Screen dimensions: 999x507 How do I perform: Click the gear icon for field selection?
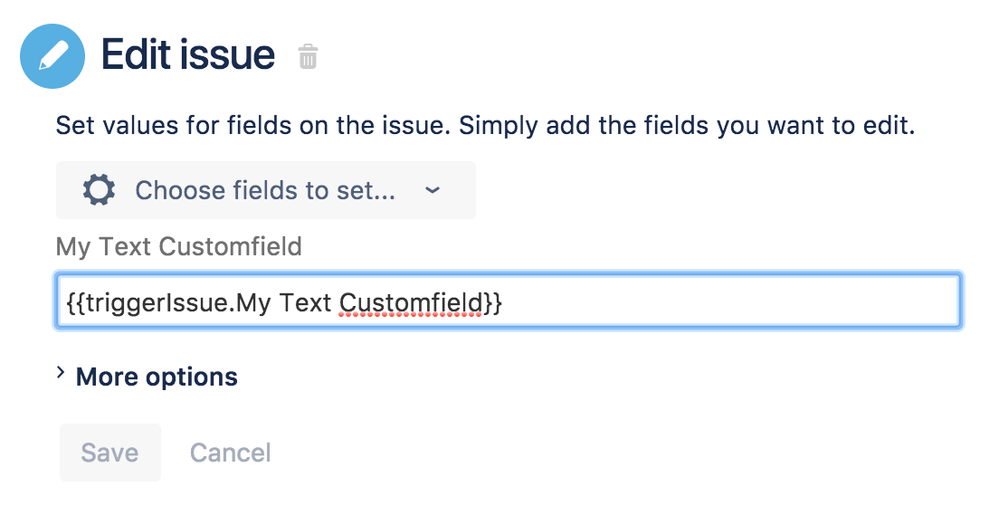pos(98,190)
